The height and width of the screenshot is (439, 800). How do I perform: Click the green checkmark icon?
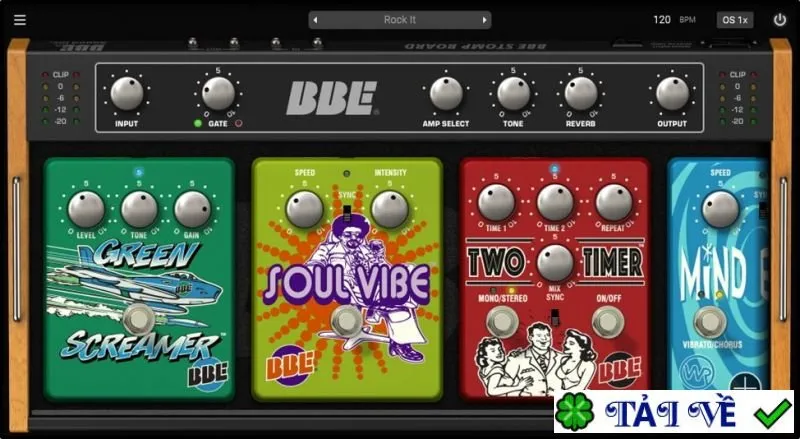pos(772,413)
